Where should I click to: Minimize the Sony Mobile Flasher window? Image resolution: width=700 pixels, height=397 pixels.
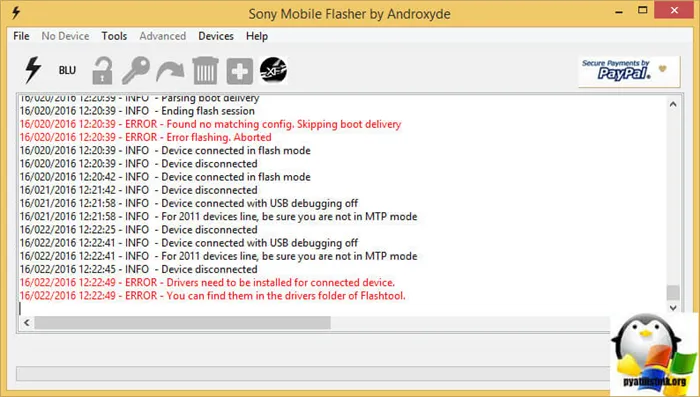pyautogui.click(x=619, y=11)
